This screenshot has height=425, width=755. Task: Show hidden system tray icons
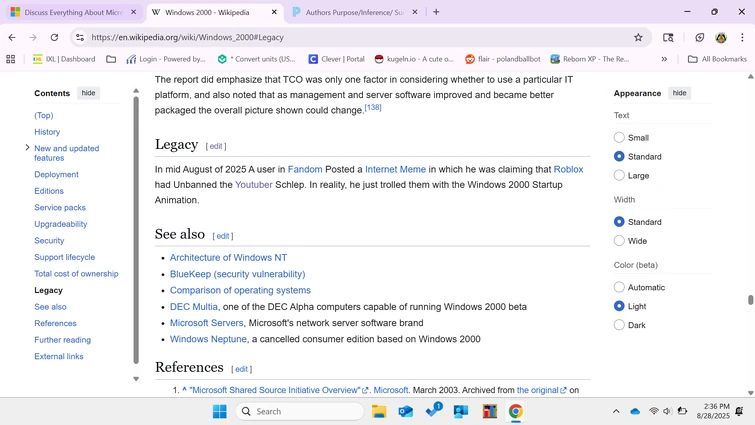tap(616, 411)
